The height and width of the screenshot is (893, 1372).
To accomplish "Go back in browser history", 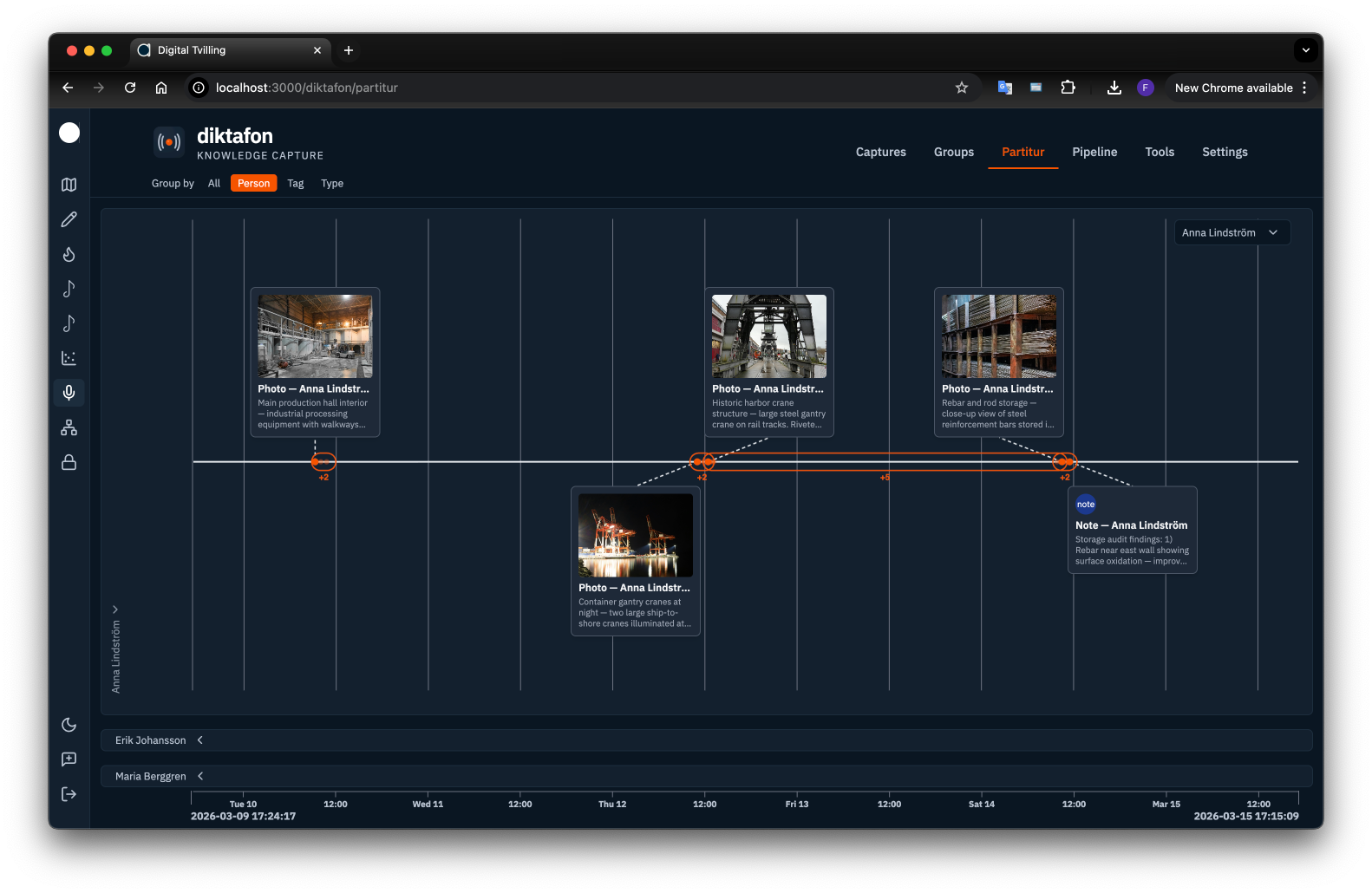I will (x=68, y=88).
